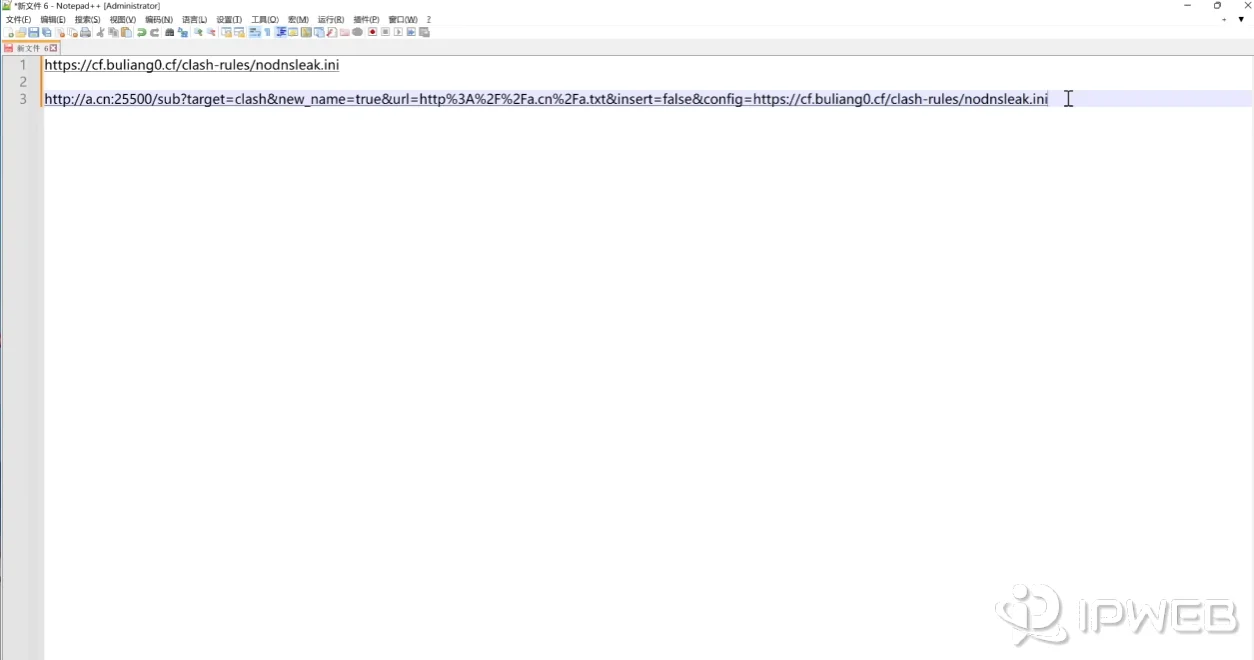Open Find with the binoculars icon
Image resolution: width=1254 pixels, height=660 pixels.
tap(169, 32)
